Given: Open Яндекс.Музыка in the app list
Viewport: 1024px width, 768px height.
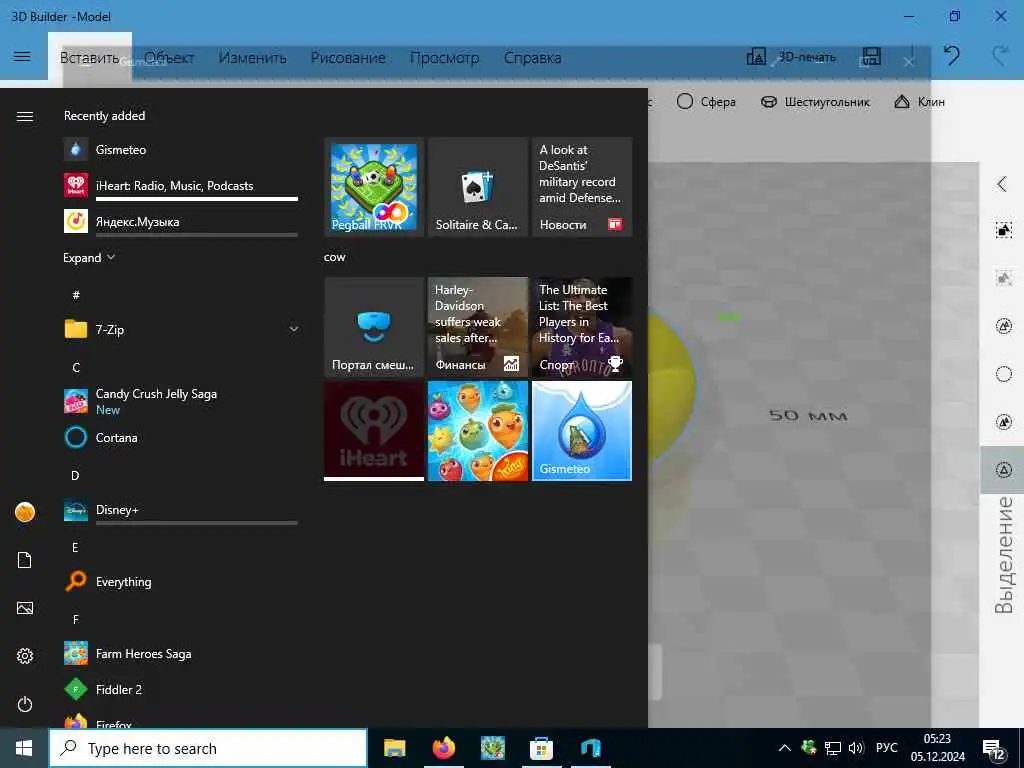Looking at the screenshot, I should [137, 221].
